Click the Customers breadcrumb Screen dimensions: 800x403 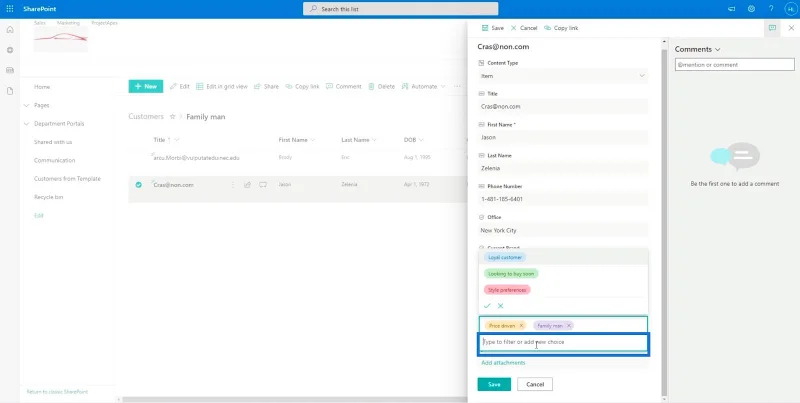(x=146, y=116)
